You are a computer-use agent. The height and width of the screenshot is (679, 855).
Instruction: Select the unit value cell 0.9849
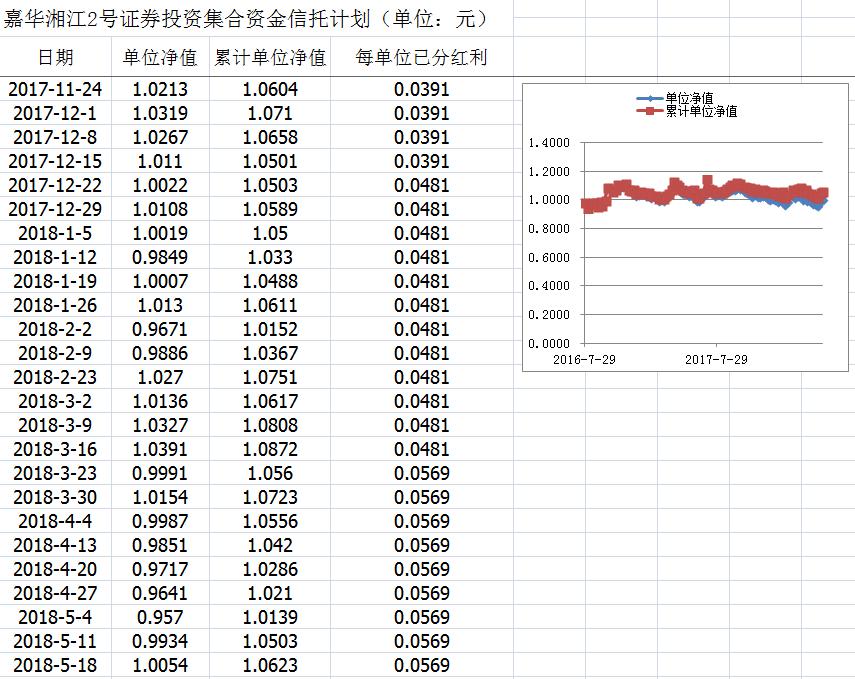(160, 257)
